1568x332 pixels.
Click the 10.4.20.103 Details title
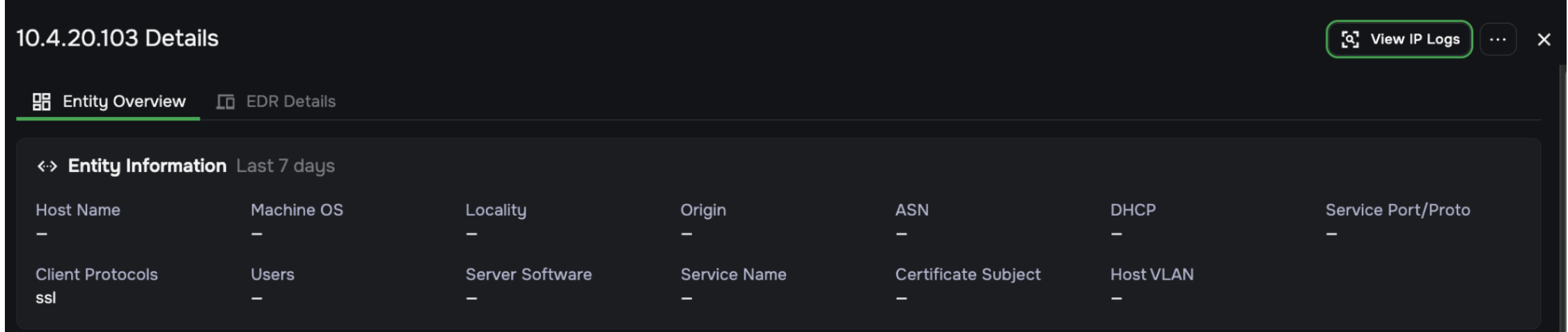pos(117,38)
